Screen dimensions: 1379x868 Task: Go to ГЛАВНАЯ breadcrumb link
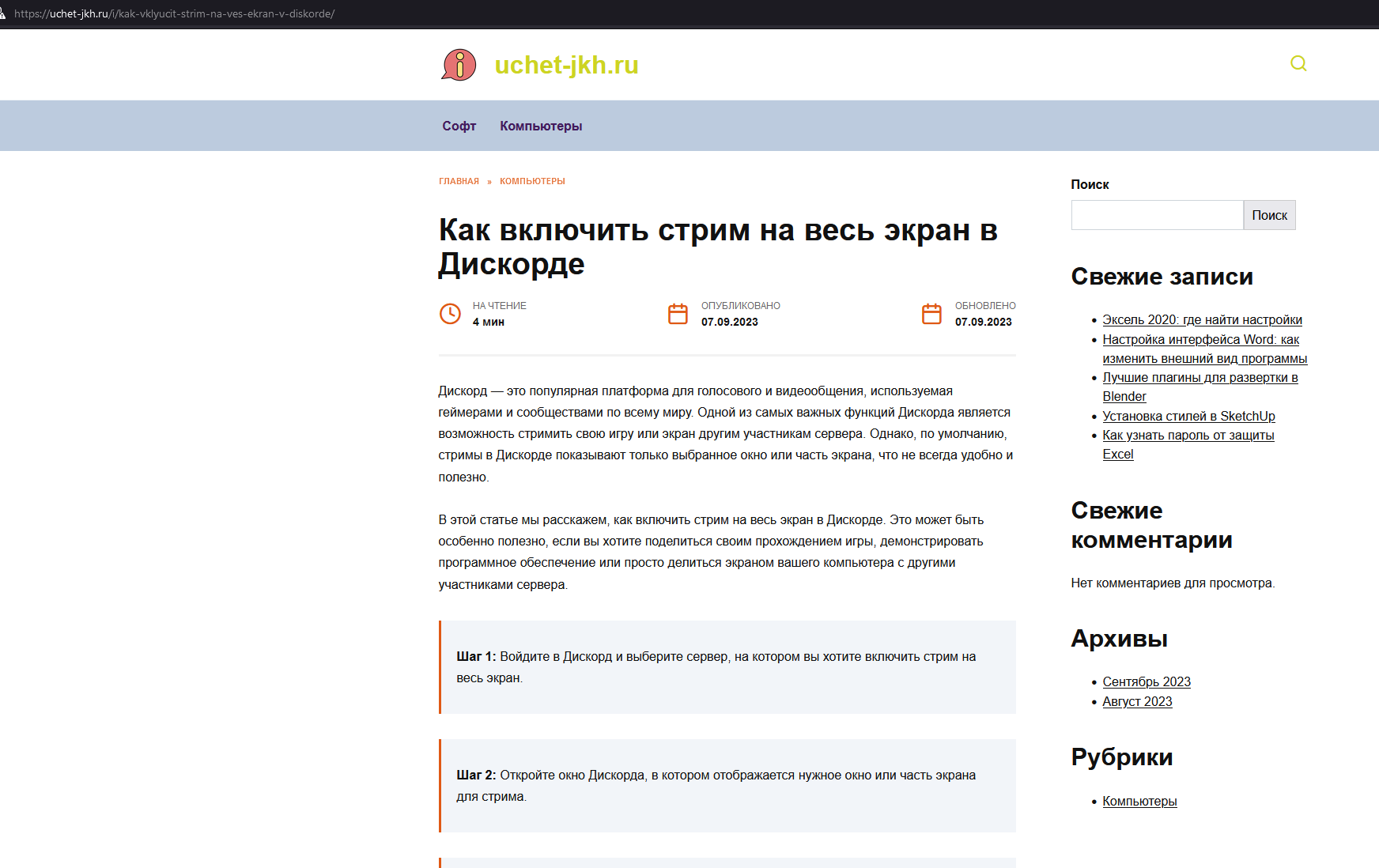click(459, 181)
